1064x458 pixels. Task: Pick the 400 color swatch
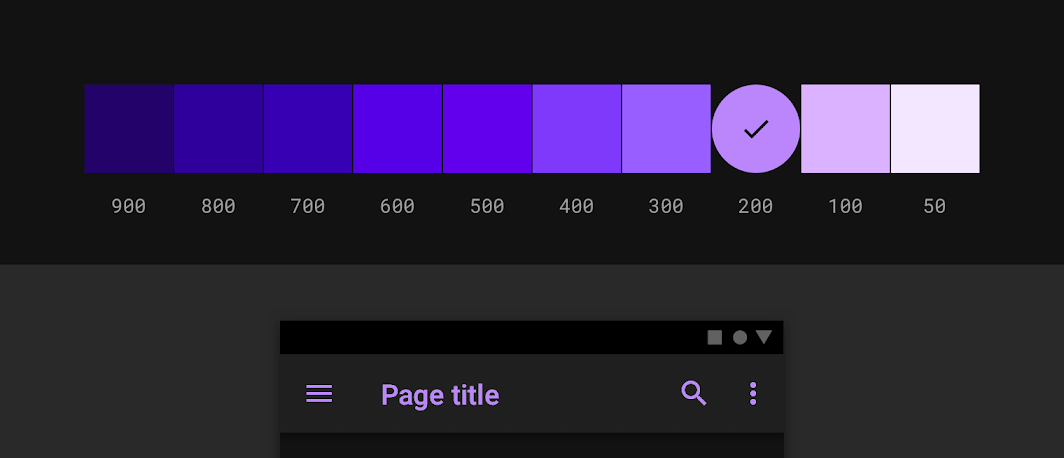click(x=577, y=129)
